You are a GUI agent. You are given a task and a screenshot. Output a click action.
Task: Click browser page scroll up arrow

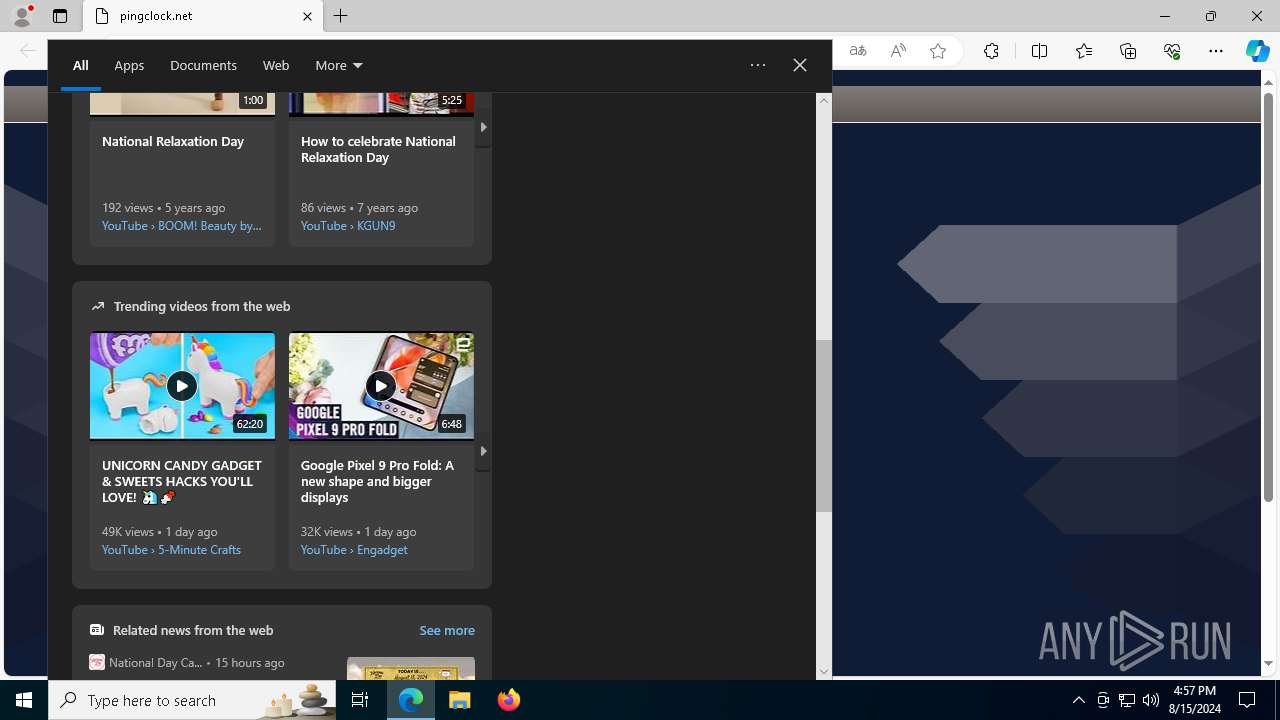tap(1269, 81)
